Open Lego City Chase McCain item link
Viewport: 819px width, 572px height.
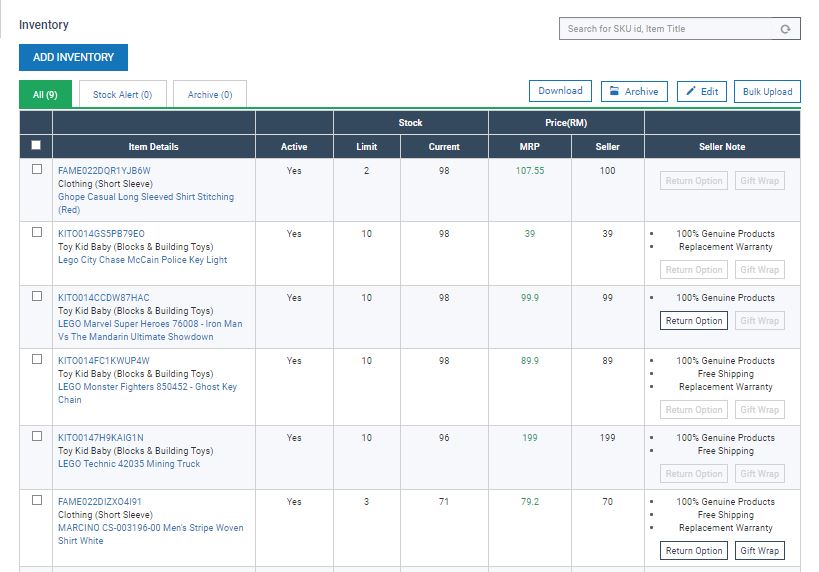point(142,260)
